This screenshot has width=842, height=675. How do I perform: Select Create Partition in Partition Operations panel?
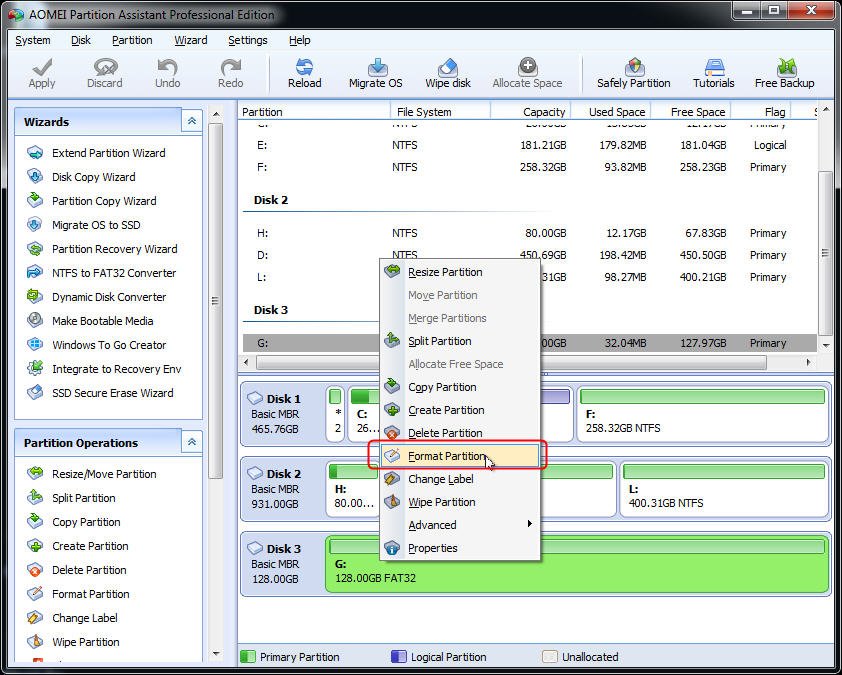pos(78,546)
